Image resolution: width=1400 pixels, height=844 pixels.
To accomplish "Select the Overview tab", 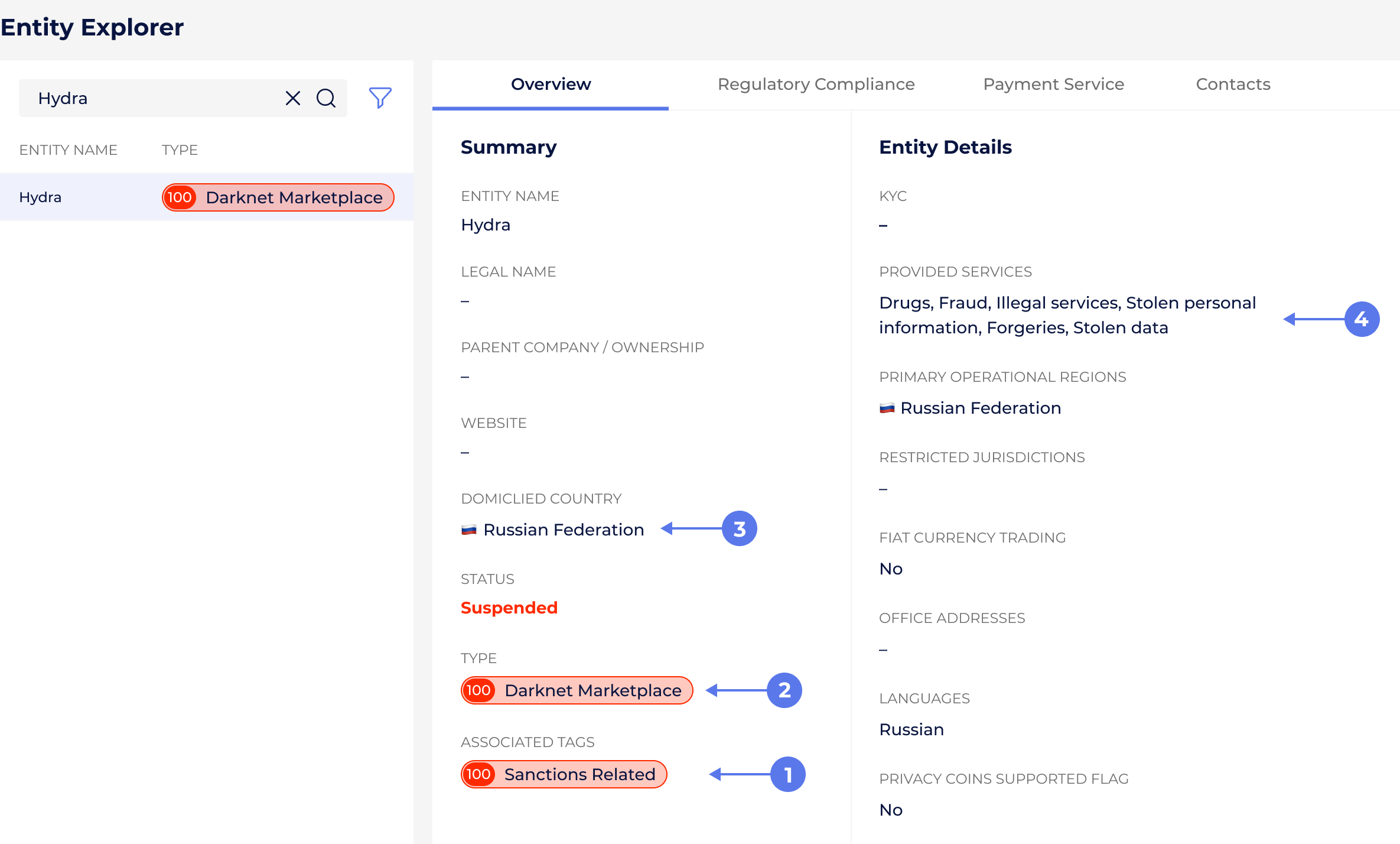I will [551, 84].
